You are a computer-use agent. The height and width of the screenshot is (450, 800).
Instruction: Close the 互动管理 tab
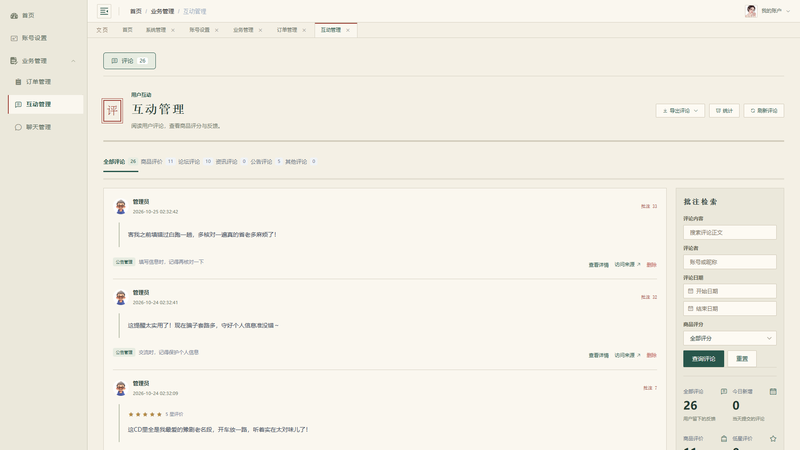348,30
